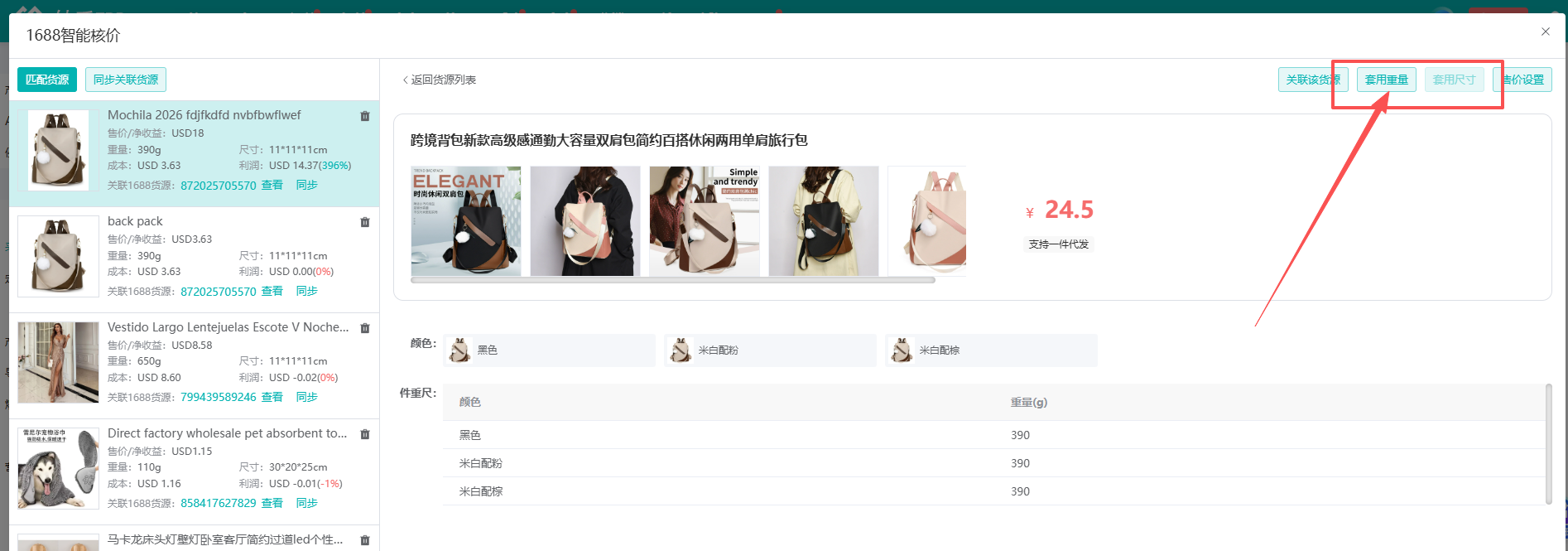Click the source product title 跨境背包新款
The image size is (1568, 551).
tap(609, 140)
